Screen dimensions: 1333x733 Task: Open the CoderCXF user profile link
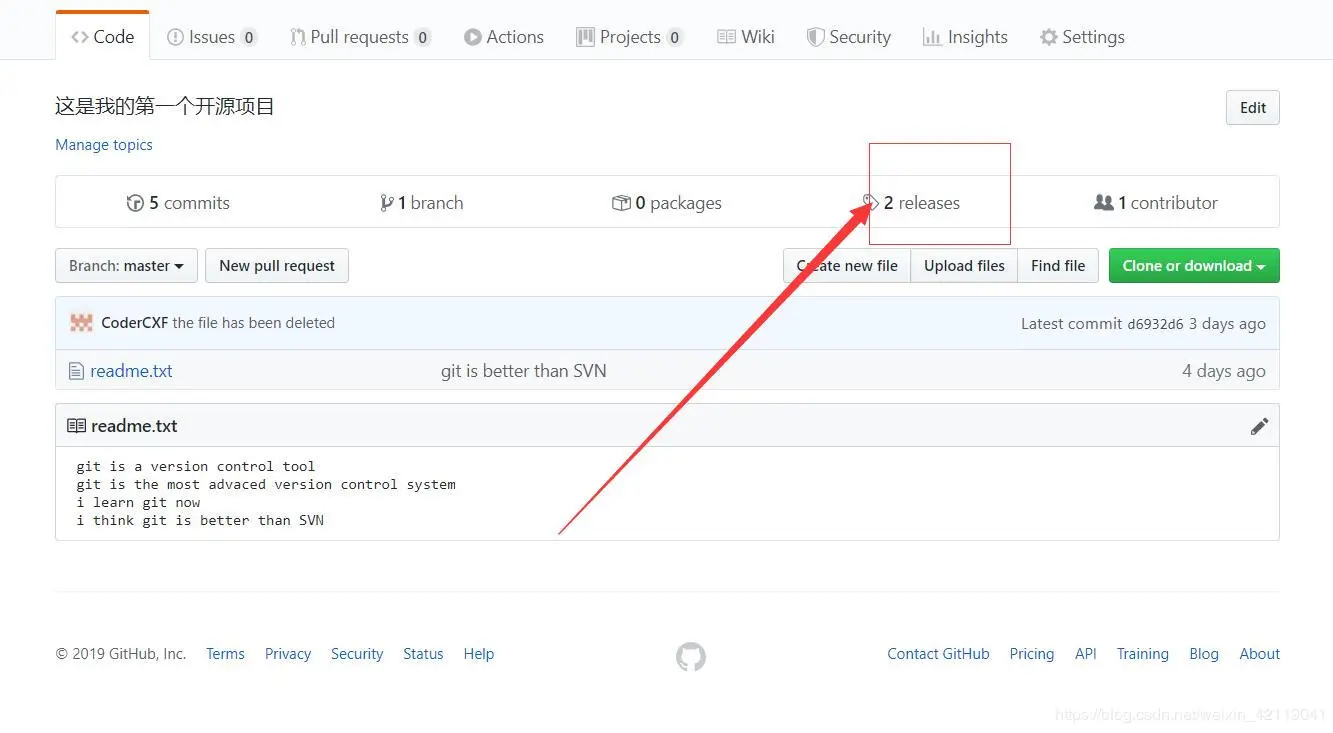point(135,323)
